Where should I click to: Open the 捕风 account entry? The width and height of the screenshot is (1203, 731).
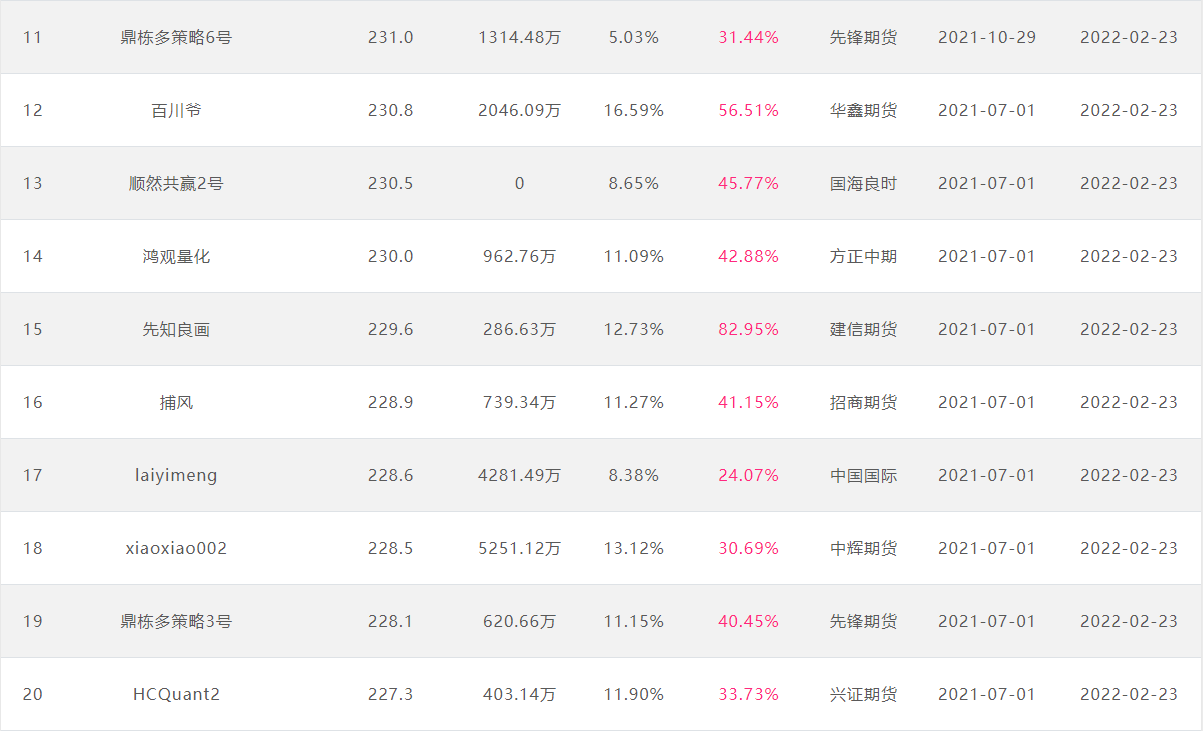pos(176,402)
